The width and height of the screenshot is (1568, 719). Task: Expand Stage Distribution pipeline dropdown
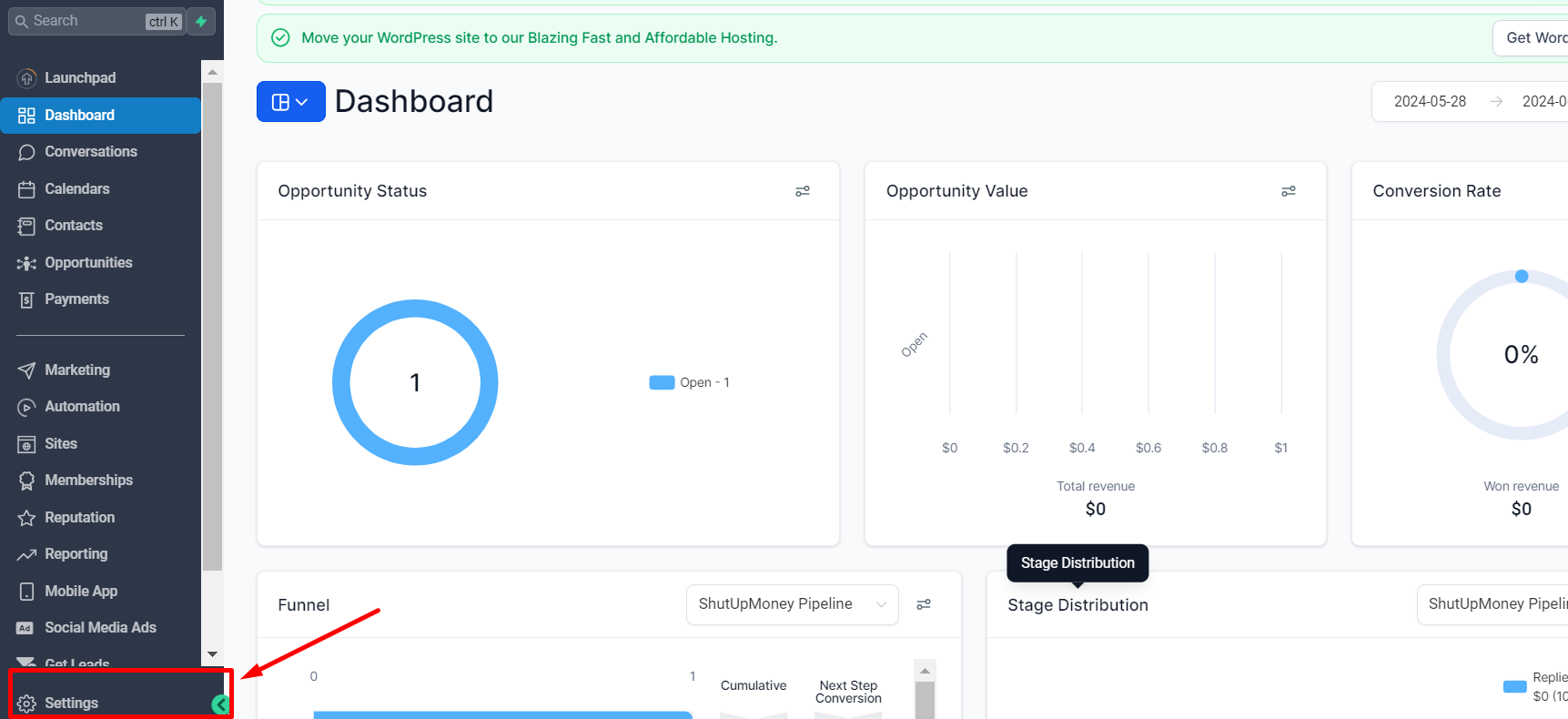1492,604
